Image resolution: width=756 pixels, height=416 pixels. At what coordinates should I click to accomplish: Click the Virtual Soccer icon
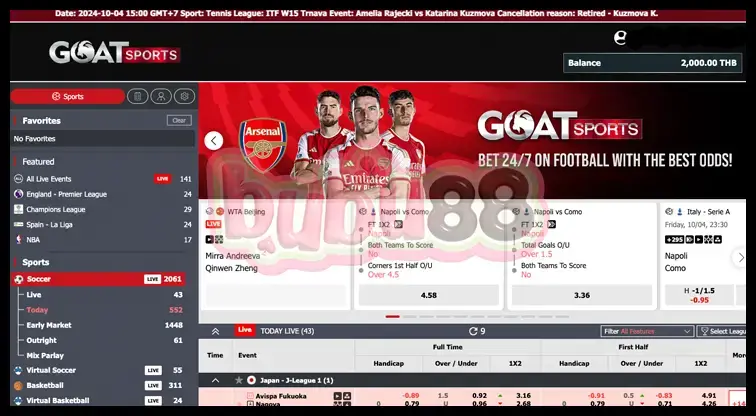18,370
